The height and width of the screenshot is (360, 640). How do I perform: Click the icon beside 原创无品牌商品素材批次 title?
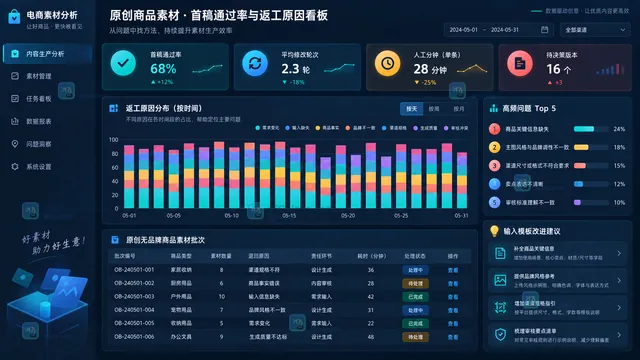pyautogui.click(x=115, y=240)
